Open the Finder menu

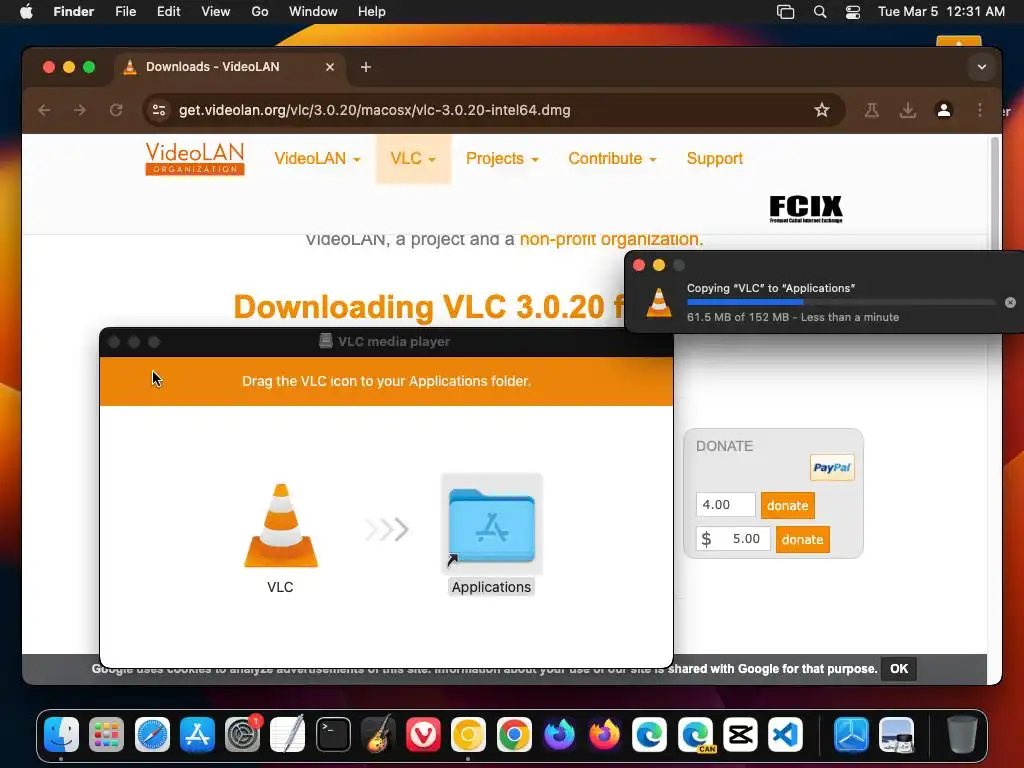point(74,12)
